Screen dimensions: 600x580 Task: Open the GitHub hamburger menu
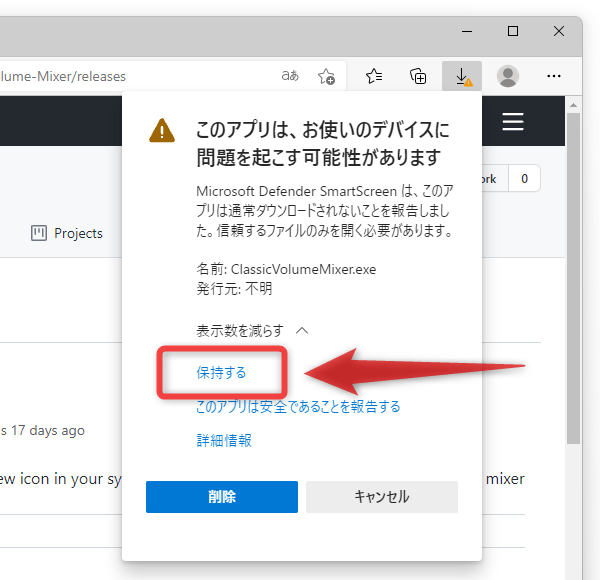(513, 121)
